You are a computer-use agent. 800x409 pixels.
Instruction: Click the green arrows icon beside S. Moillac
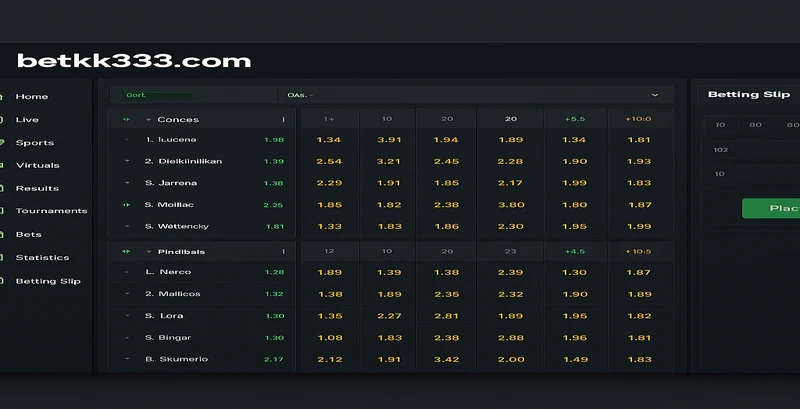tap(126, 205)
